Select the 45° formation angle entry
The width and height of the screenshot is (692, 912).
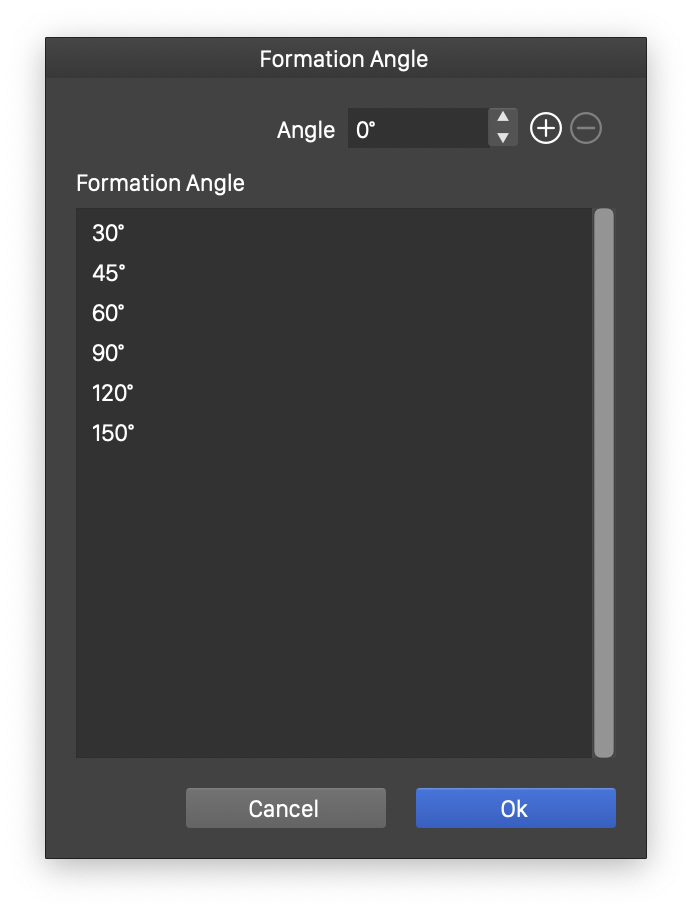tap(109, 273)
